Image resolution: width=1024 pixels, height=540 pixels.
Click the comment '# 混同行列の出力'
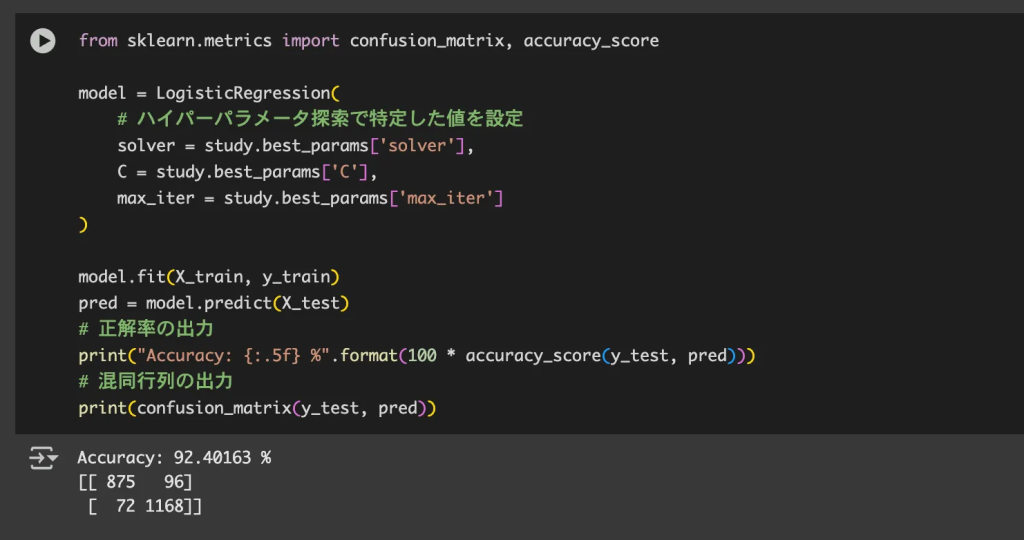click(x=155, y=381)
